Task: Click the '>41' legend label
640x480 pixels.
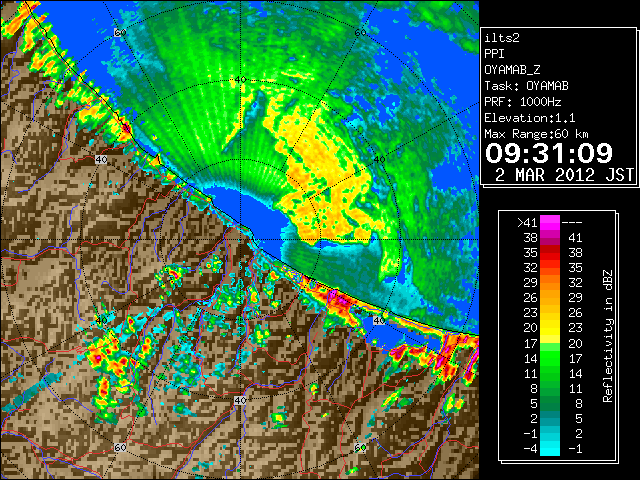Action: tap(527, 223)
